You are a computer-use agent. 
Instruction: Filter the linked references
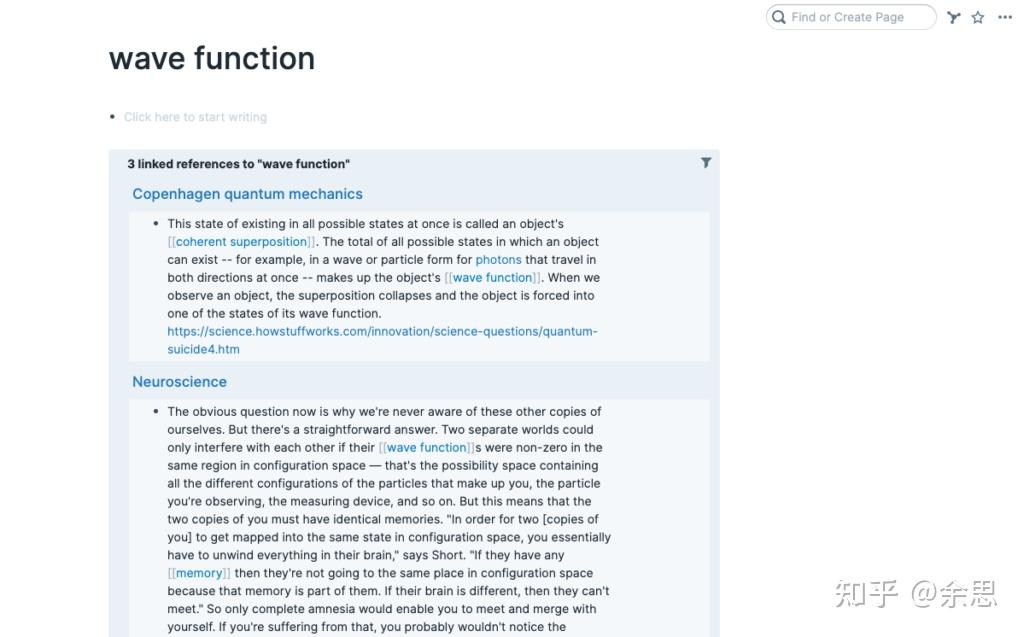pos(706,163)
